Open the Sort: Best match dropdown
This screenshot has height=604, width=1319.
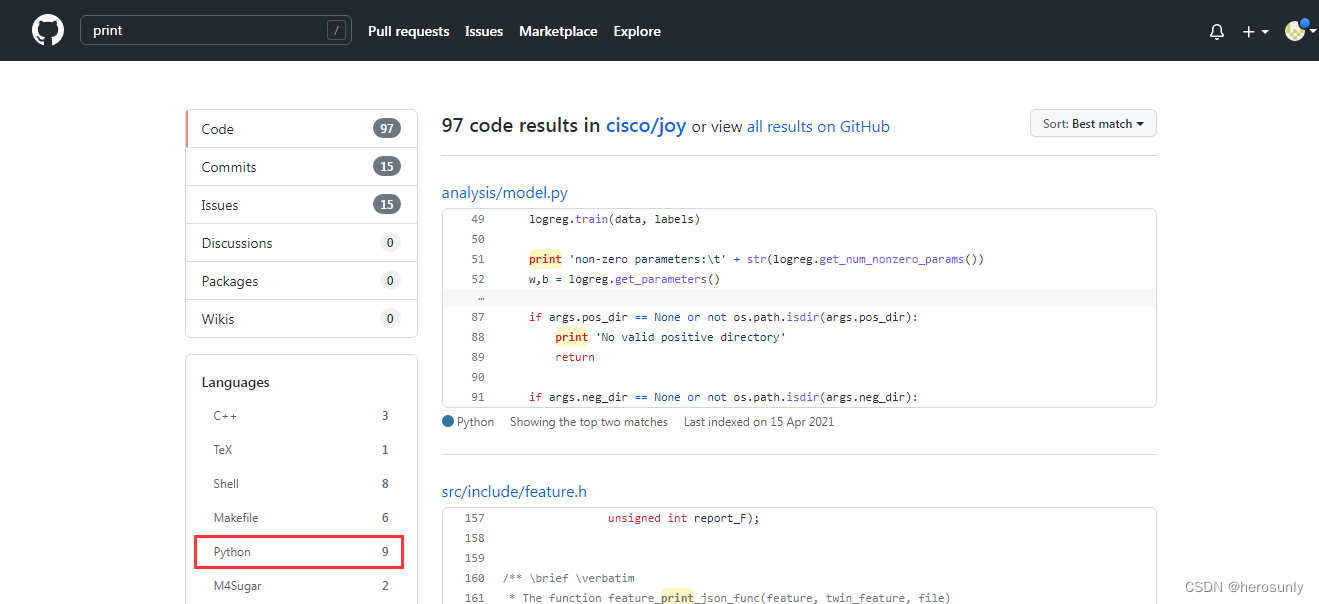[1092, 123]
